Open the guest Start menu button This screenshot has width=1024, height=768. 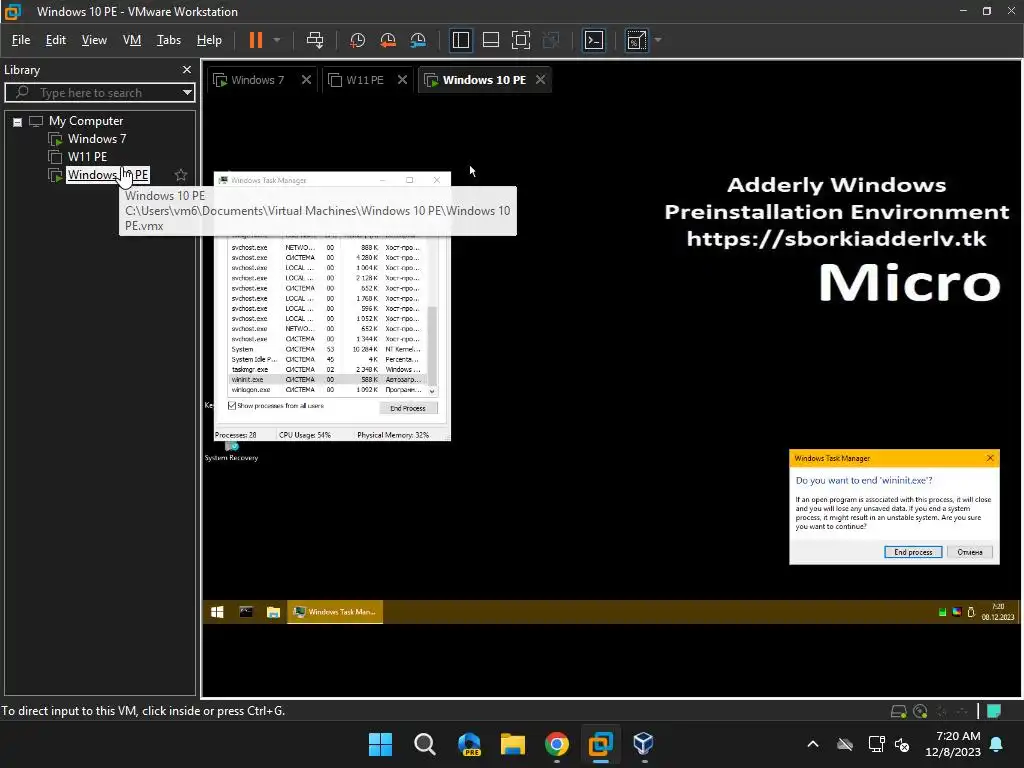click(x=217, y=612)
